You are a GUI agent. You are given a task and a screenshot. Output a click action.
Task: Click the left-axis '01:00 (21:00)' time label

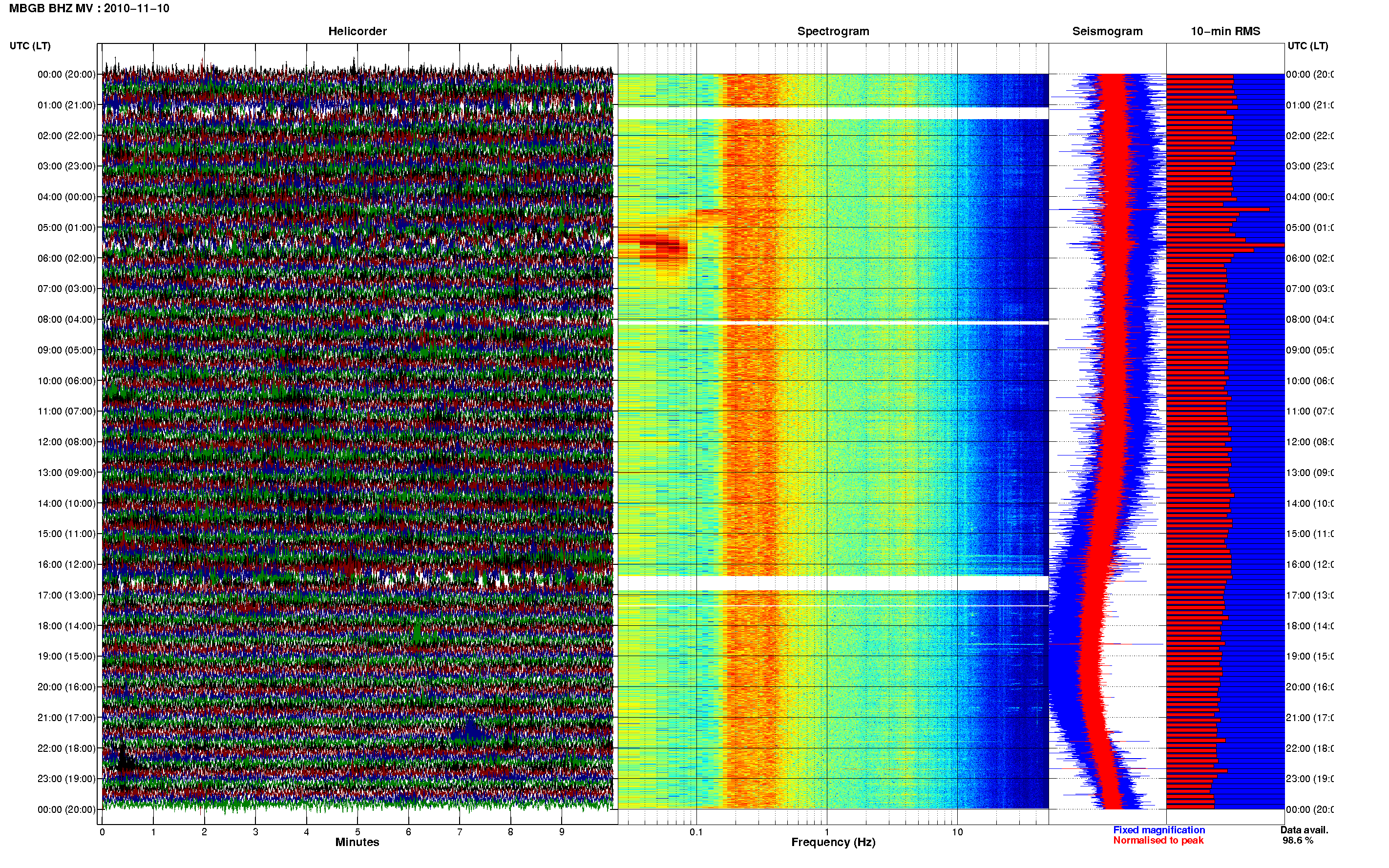pyautogui.click(x=66, y=105)
